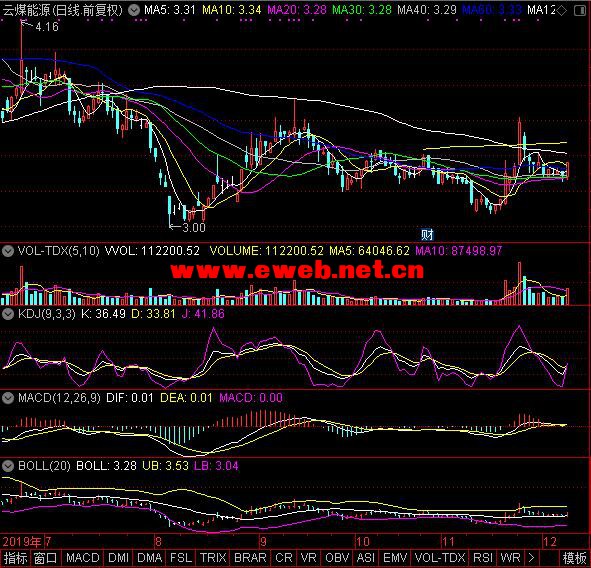This screenshot has height=568, width=591.
Task: Open the blue 财 financial marker icon
Action: [427, 235]
